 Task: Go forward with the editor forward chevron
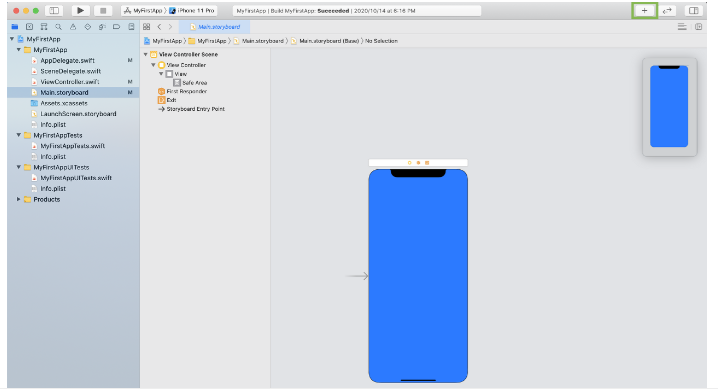(170, 27)
